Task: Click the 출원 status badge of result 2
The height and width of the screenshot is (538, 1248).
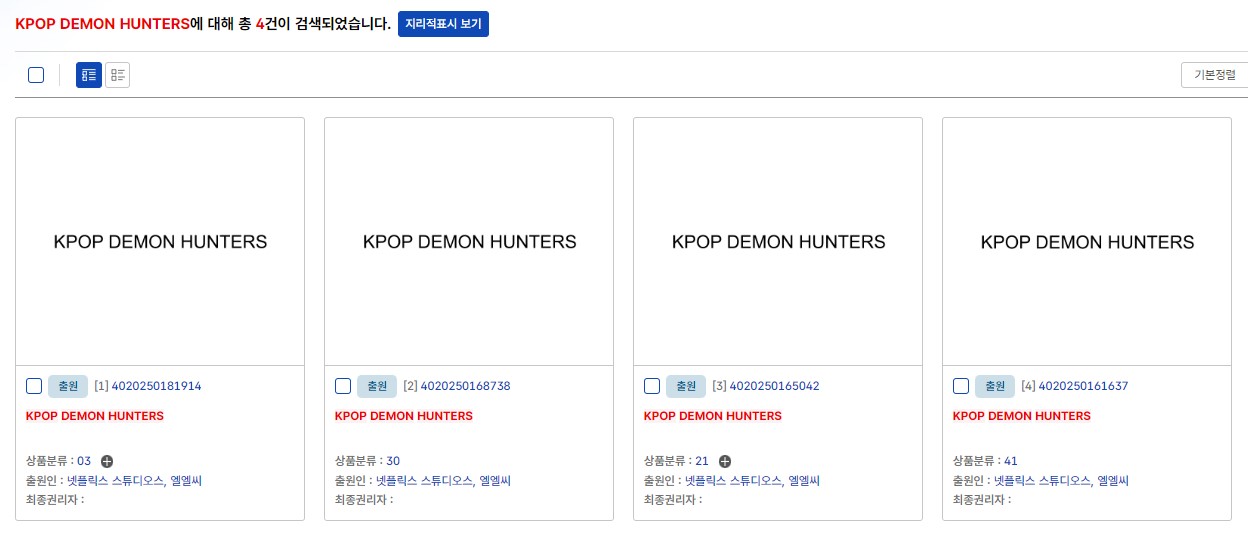Action: 377,386
